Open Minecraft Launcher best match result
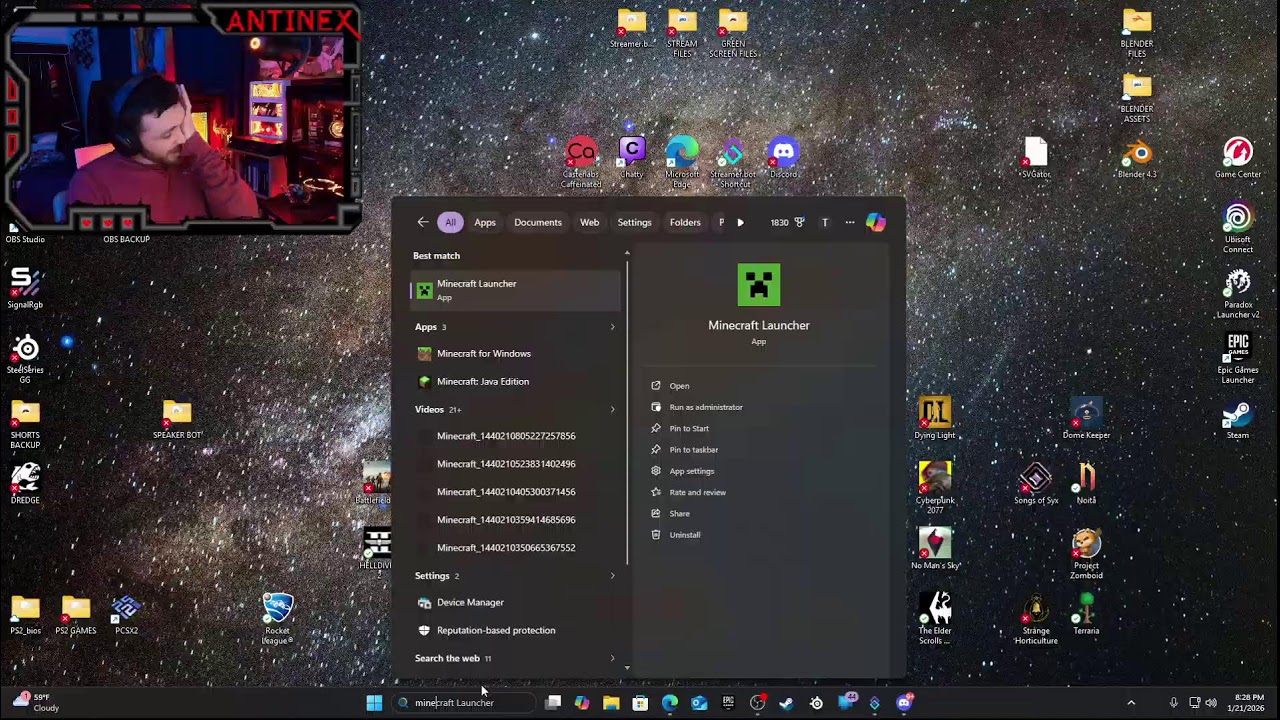The height and width of the screenshot is (720, 1280). click(x=516, y=290)
